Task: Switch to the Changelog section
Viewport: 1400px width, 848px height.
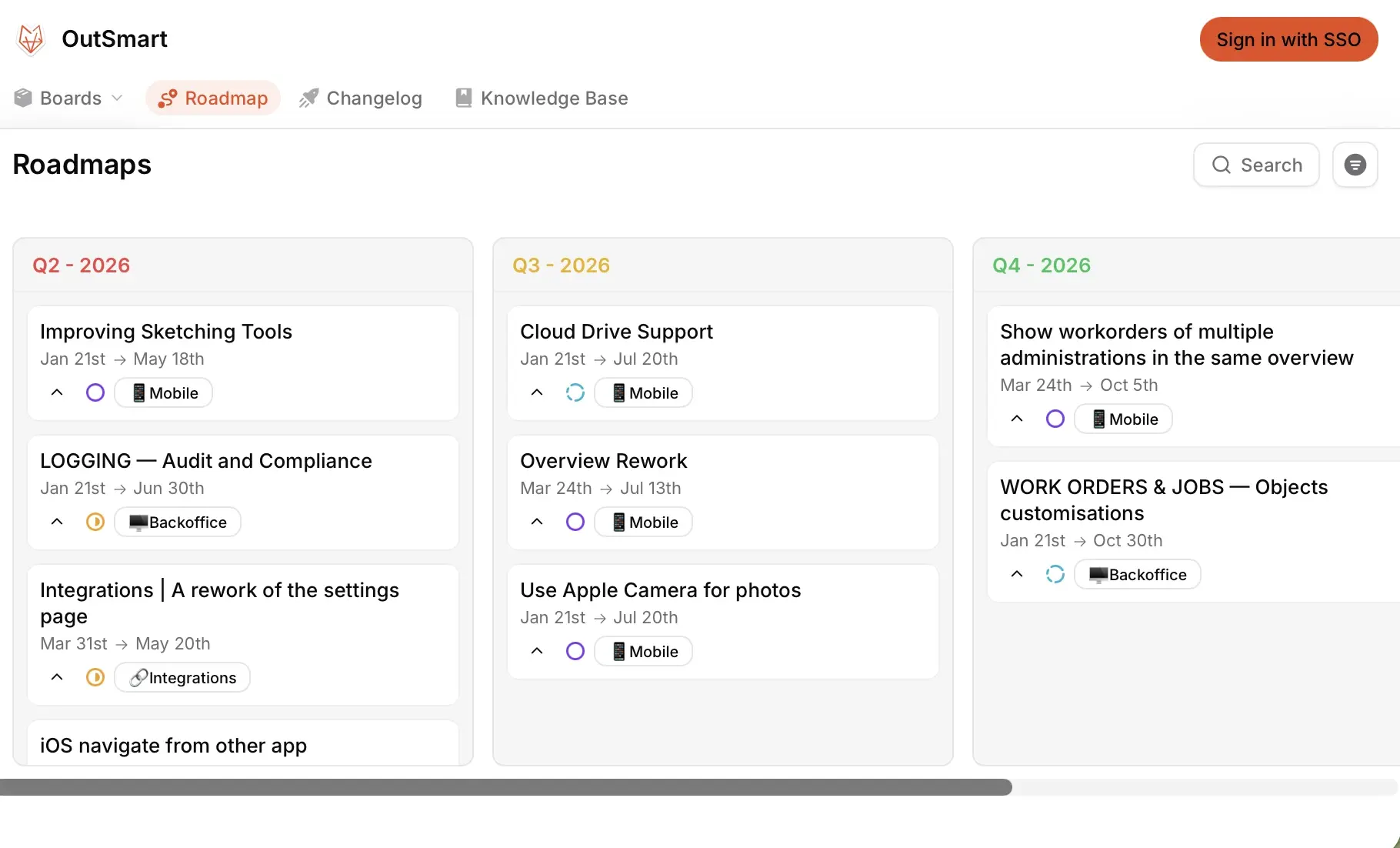Action: tap(361, 98)
